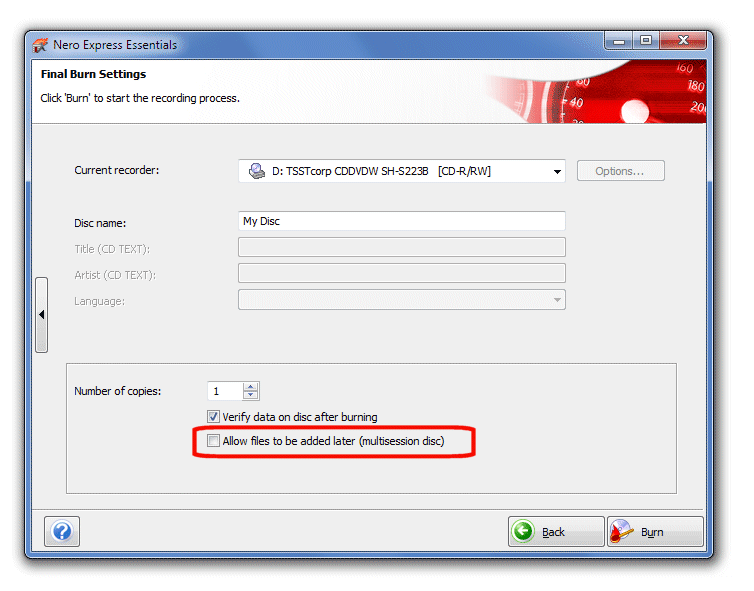Screen dimensions: 754x591
Task: Collapse the side panel with left arrow handle
Action: coord(42,315)
